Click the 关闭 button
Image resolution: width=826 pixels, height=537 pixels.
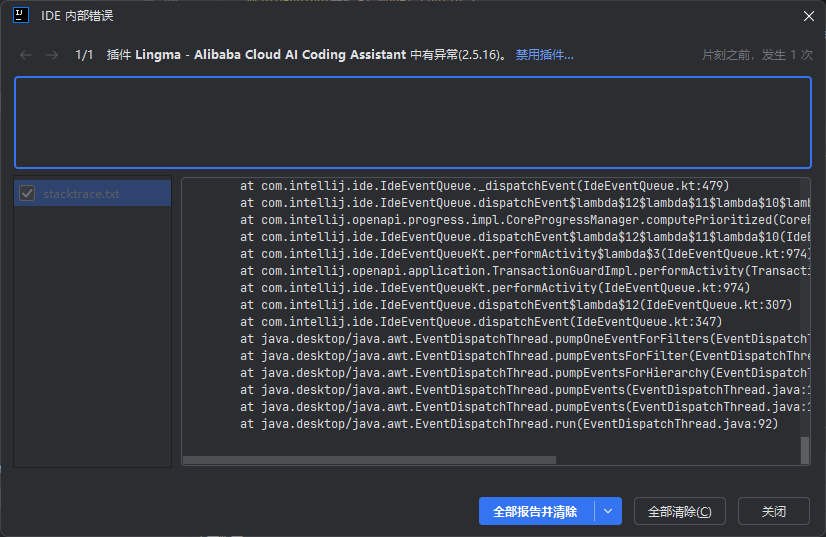click(x=773, y=511)
